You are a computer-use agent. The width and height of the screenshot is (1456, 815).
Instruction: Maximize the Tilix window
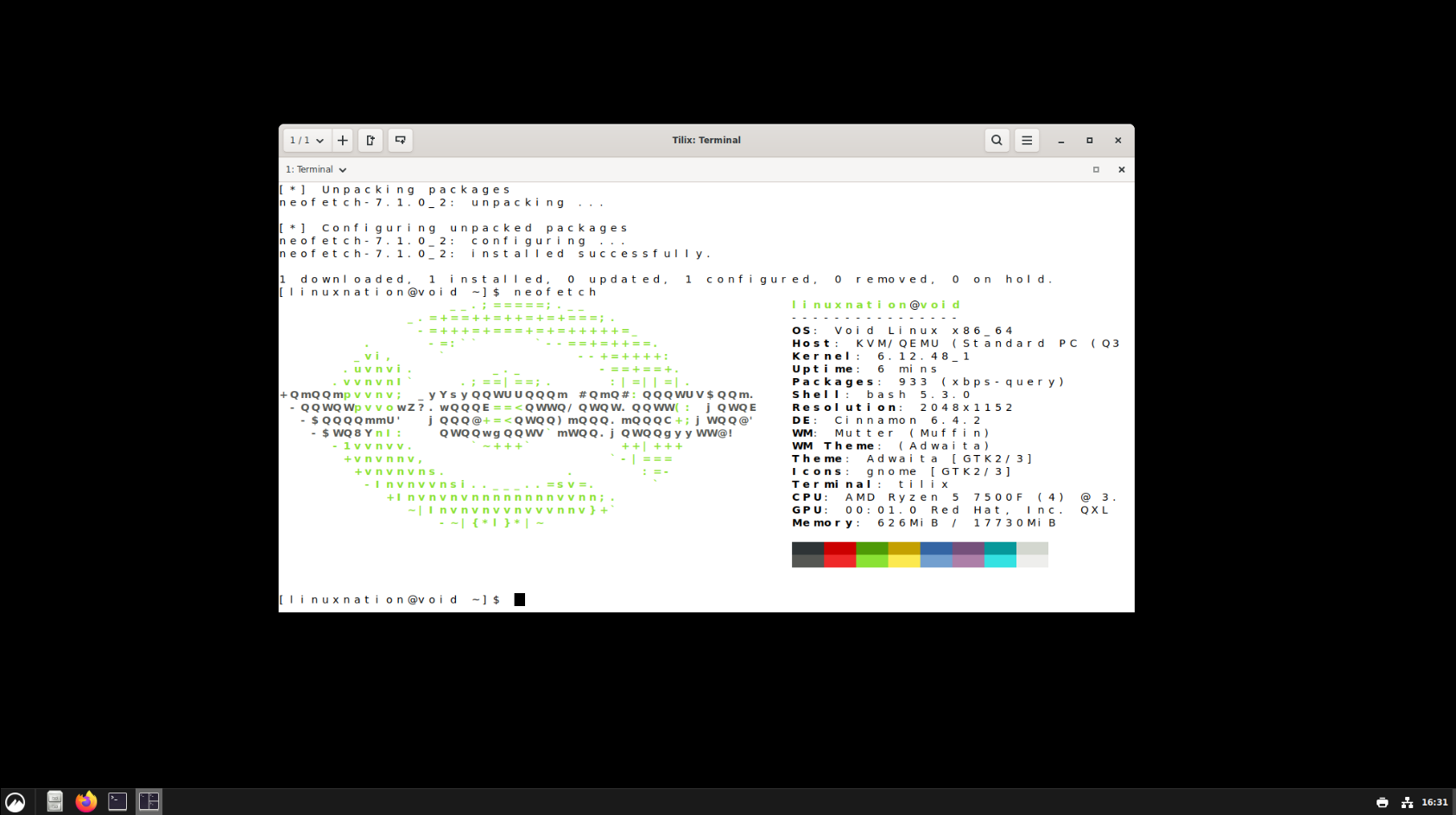(1089, 140)
